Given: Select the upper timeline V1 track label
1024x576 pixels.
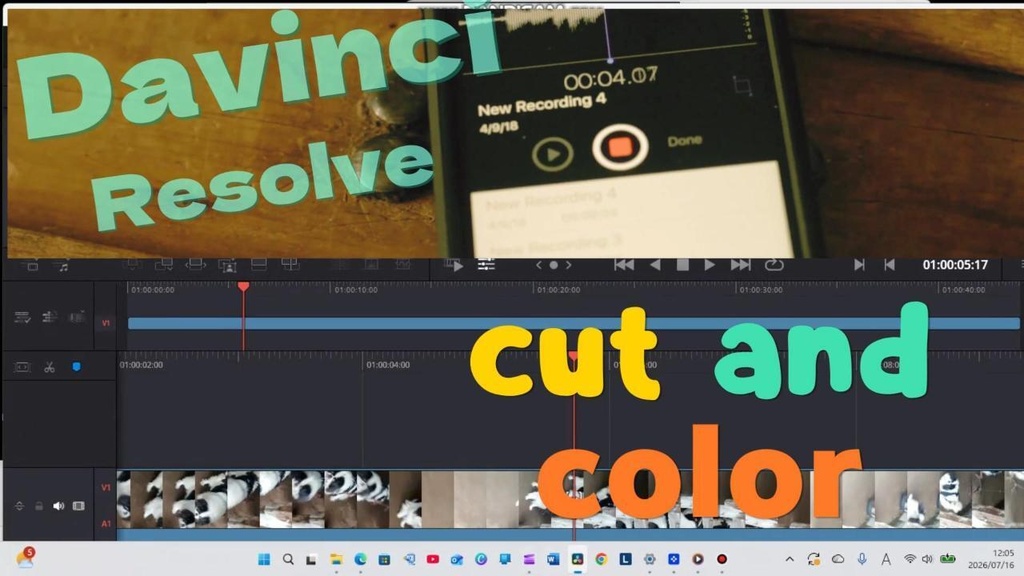Looking at the screenshot, I should tap(106, 323).
